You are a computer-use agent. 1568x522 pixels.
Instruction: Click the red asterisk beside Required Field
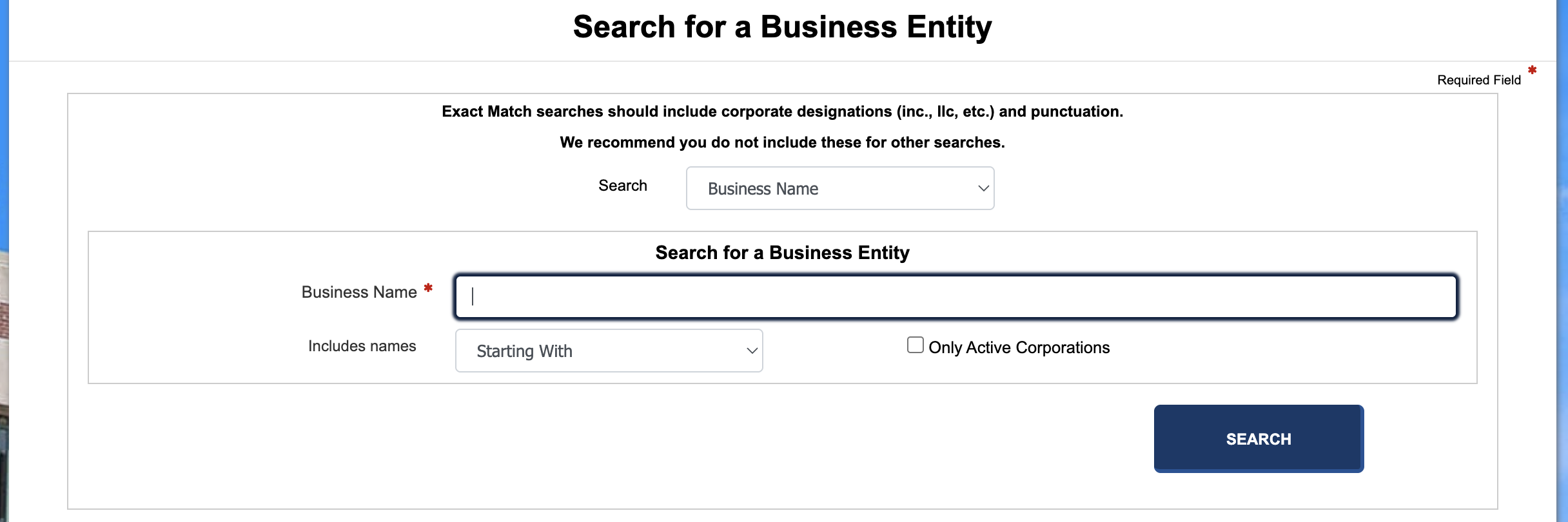(x=1533, y=70)
